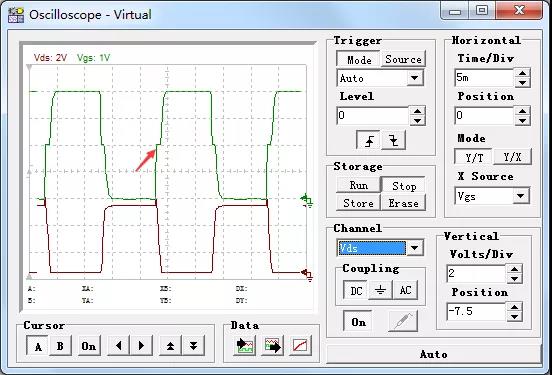Select rising edge trigger slope button
Screen dimensions: 552x375
369,140
